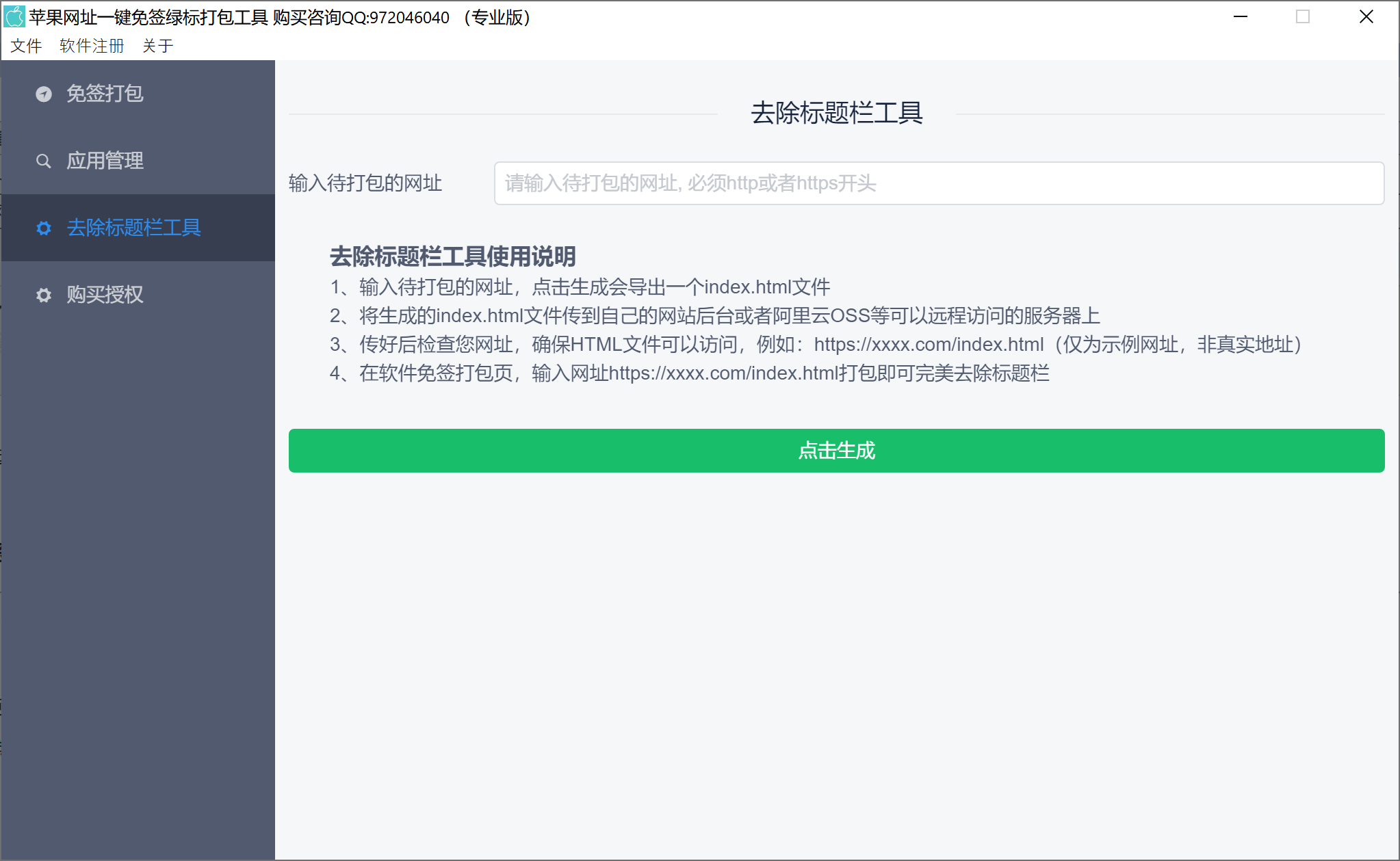Click the gear icon beside 去除标题栏工具
This screenshot has height=861, width=1400.
click(x=44, y=228)
